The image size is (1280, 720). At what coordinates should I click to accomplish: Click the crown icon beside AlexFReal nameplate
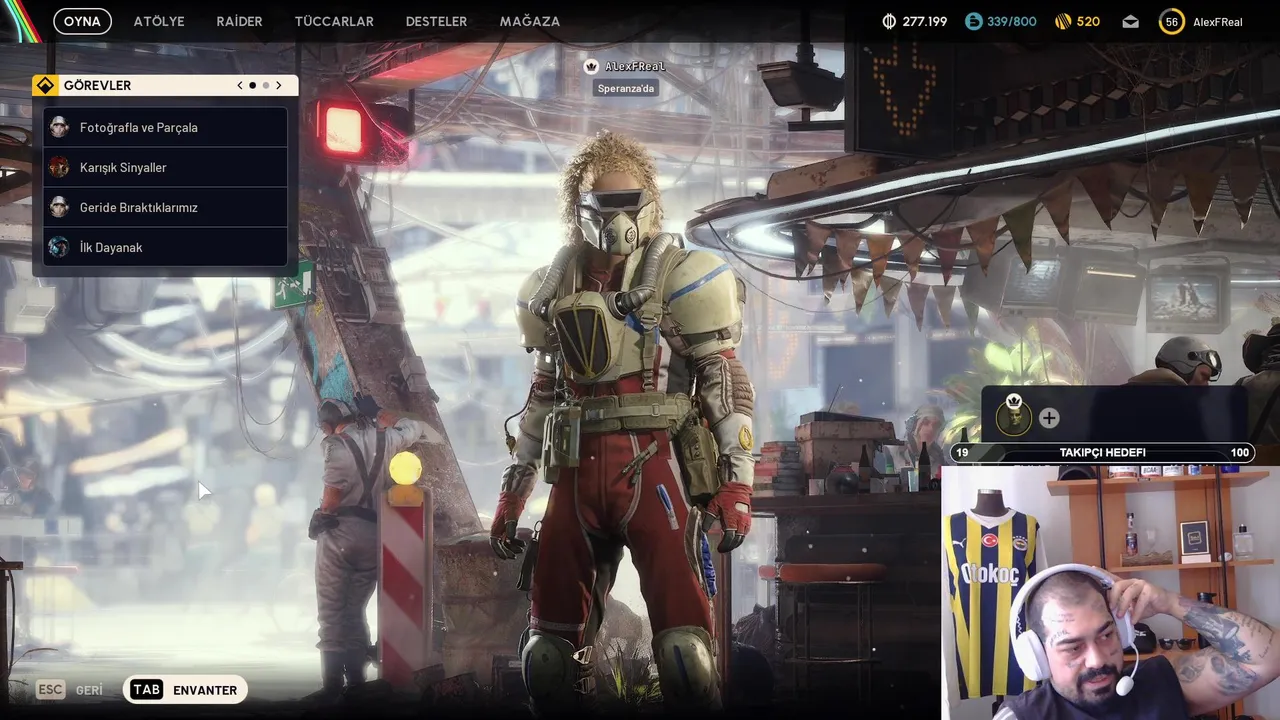(591, 66)
